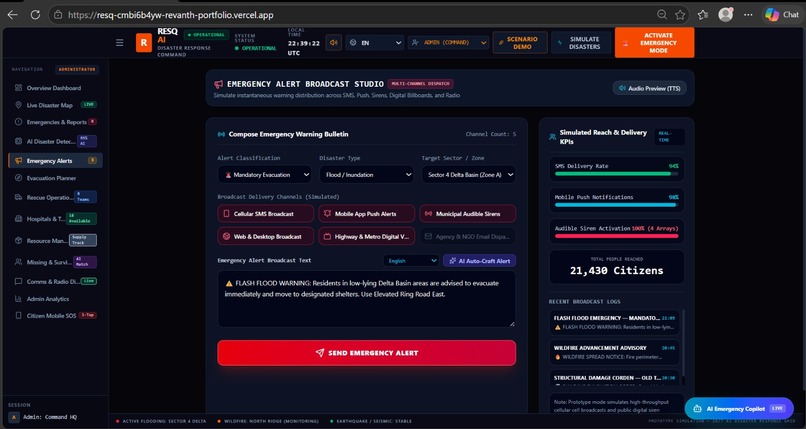Reload the page with refresh icon
Image resolution: width=806 pixels, height=429 pixels.
(35, 15)
